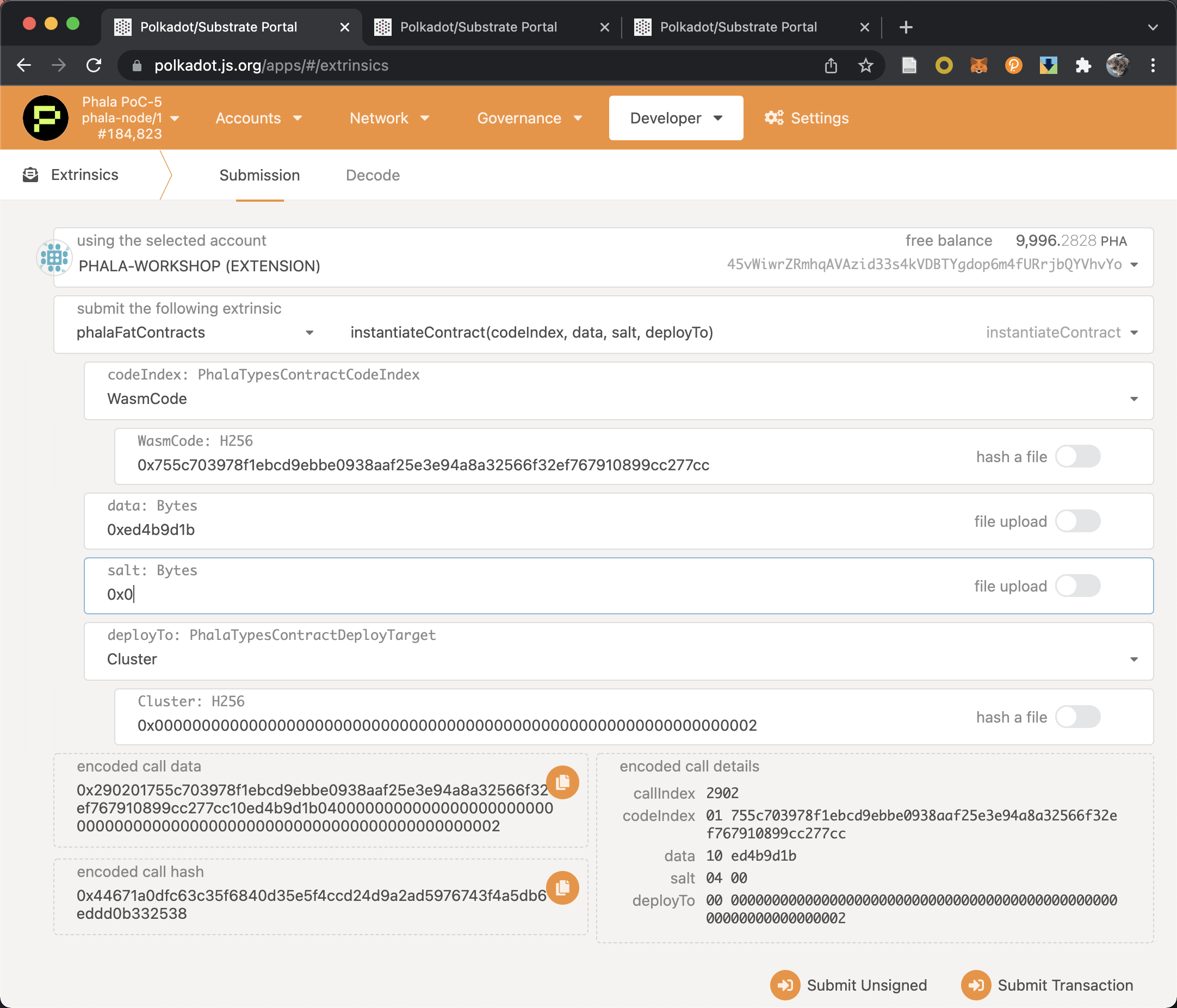Open the browser extensions puzzle icon
The width and height of the screenshot is (1177, 1008).
coord(1083,65)
